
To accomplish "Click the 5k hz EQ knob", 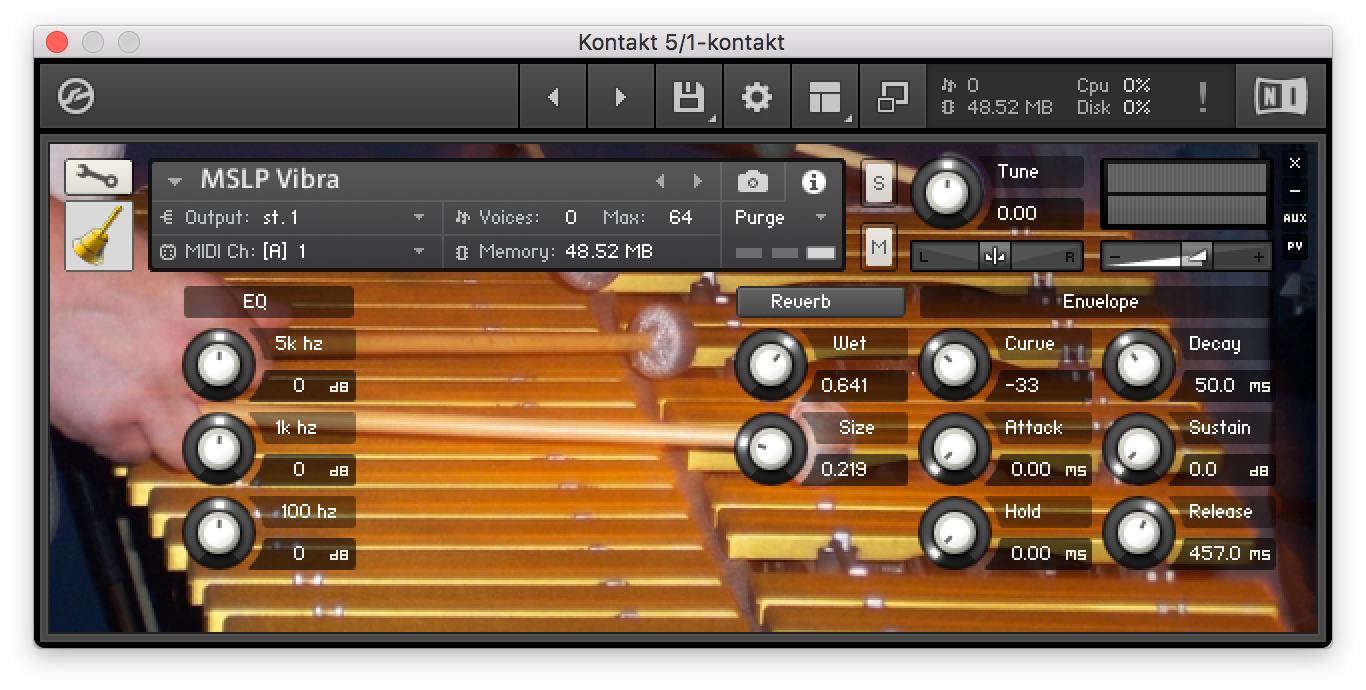I will coord(218,365).
